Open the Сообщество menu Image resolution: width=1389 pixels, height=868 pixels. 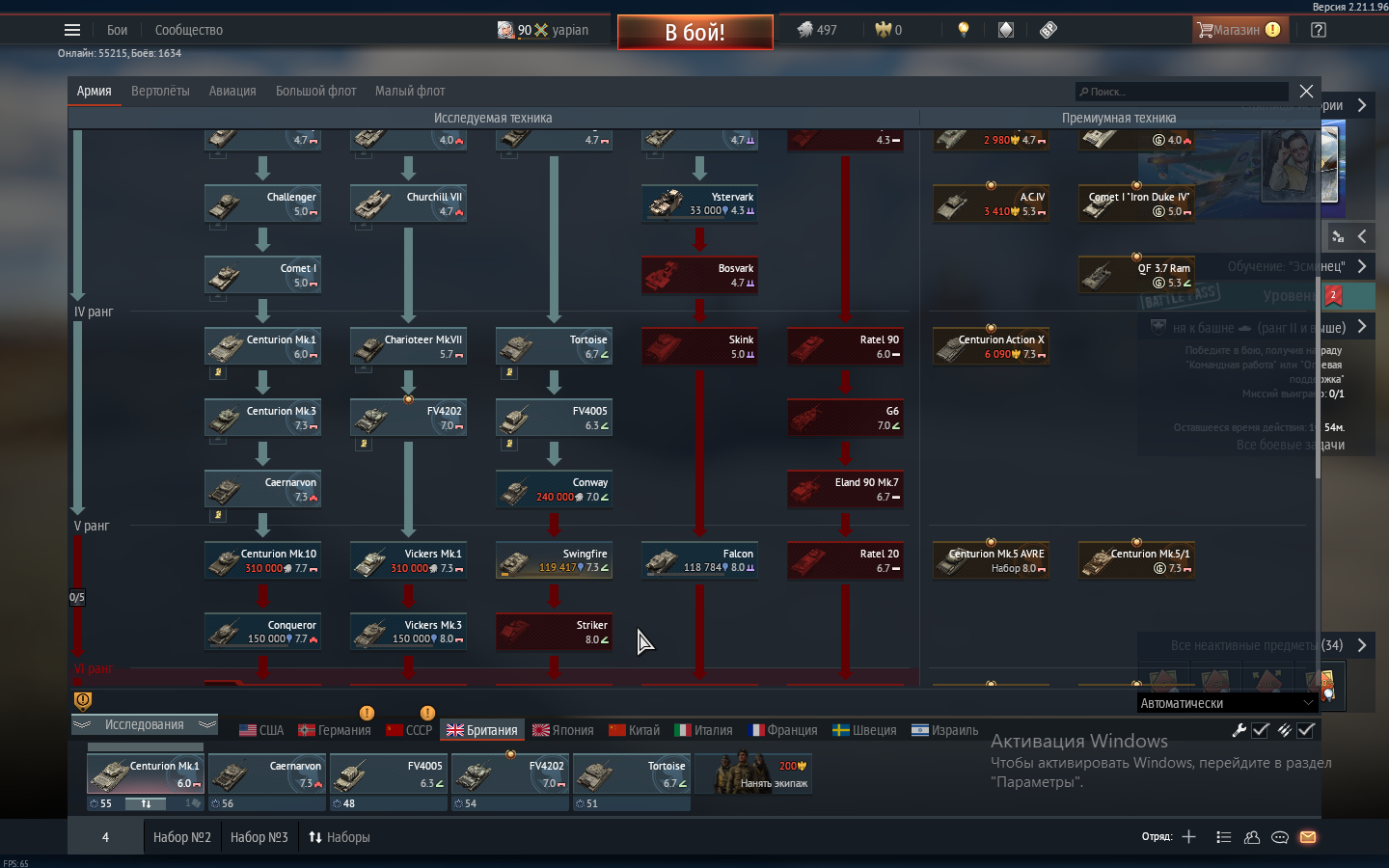189,30
